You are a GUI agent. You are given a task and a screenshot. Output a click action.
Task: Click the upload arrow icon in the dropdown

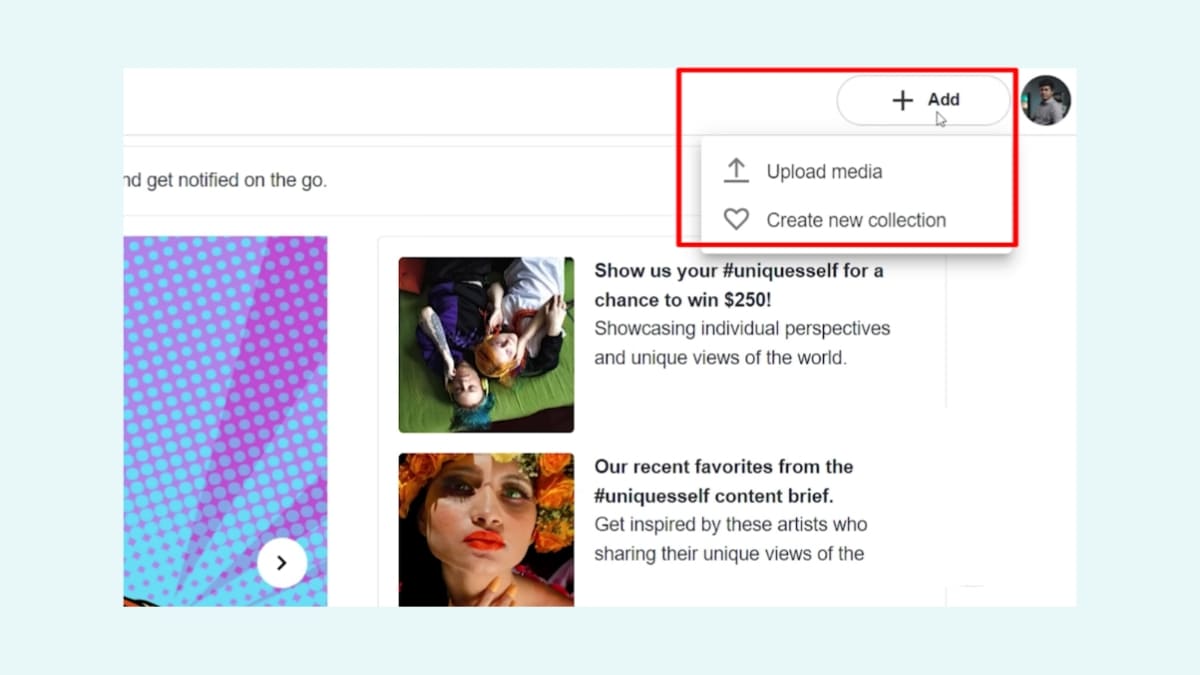736,170
